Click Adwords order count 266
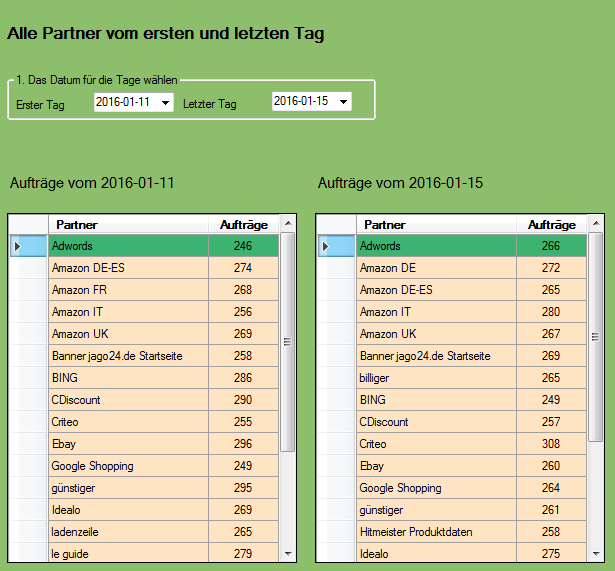 coord(551,246)
